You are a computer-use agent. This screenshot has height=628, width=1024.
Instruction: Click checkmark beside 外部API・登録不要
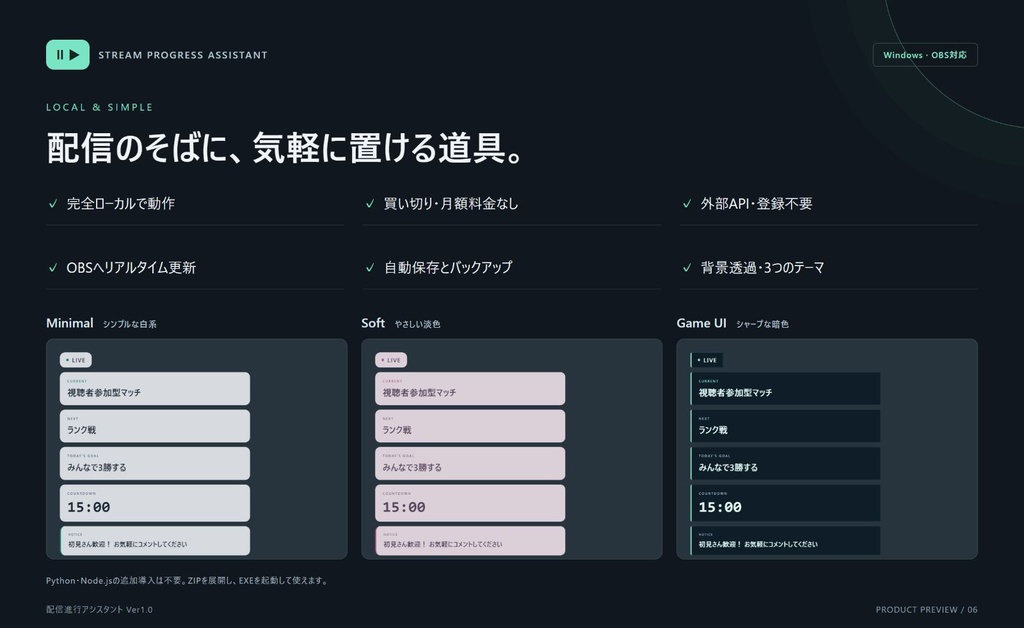coord(687,204)
